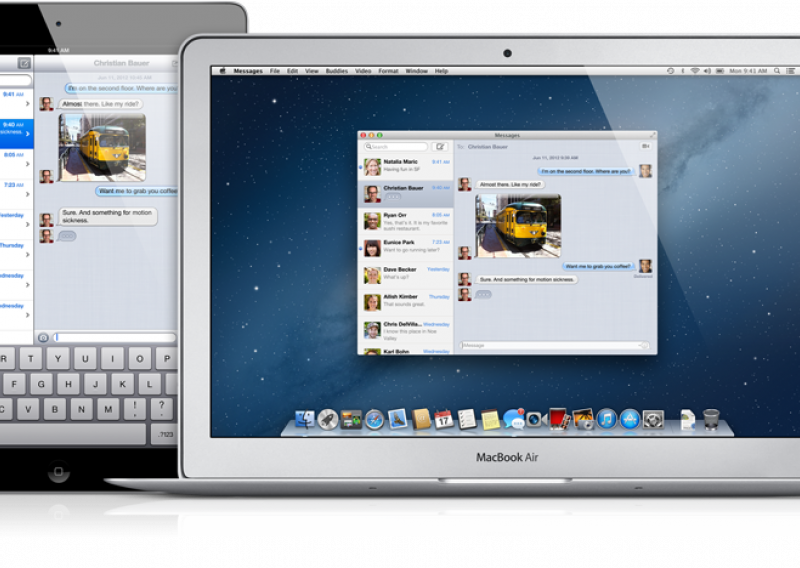Select Natalia Maric conversation in Mac sidebar
800x568 pixels.
point(406,166)
